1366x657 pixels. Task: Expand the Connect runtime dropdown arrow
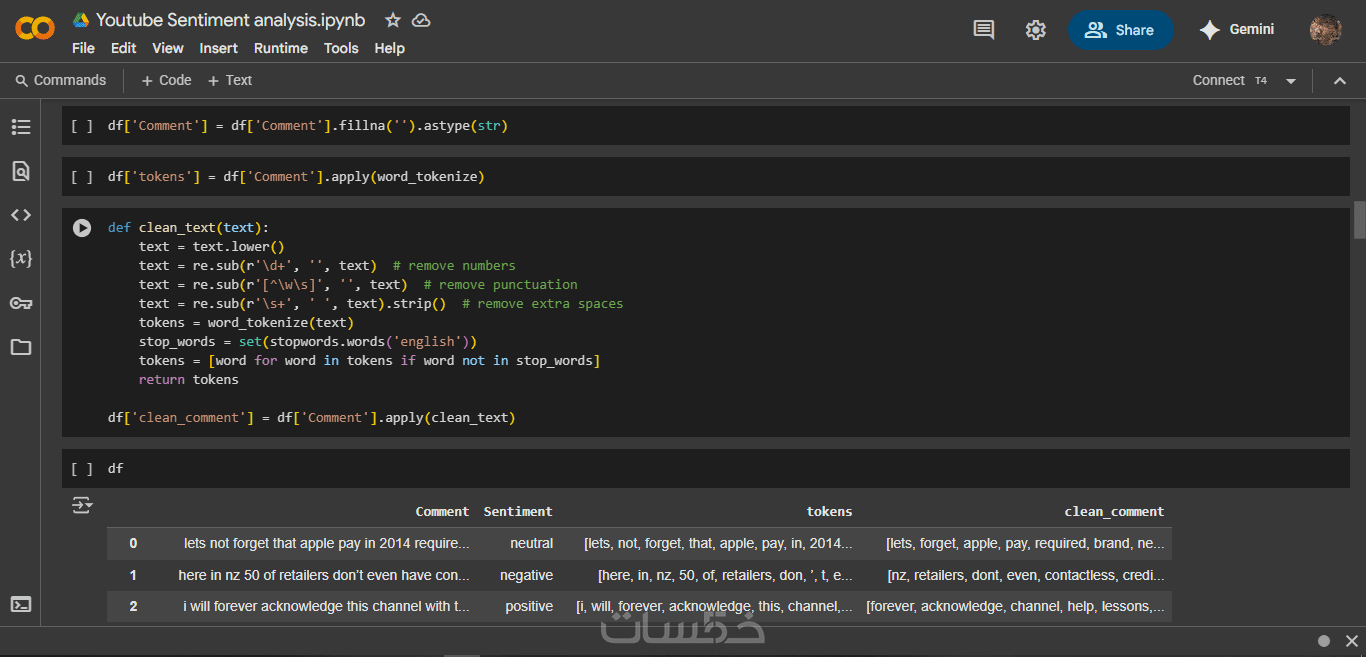[x=1291, y=81]
